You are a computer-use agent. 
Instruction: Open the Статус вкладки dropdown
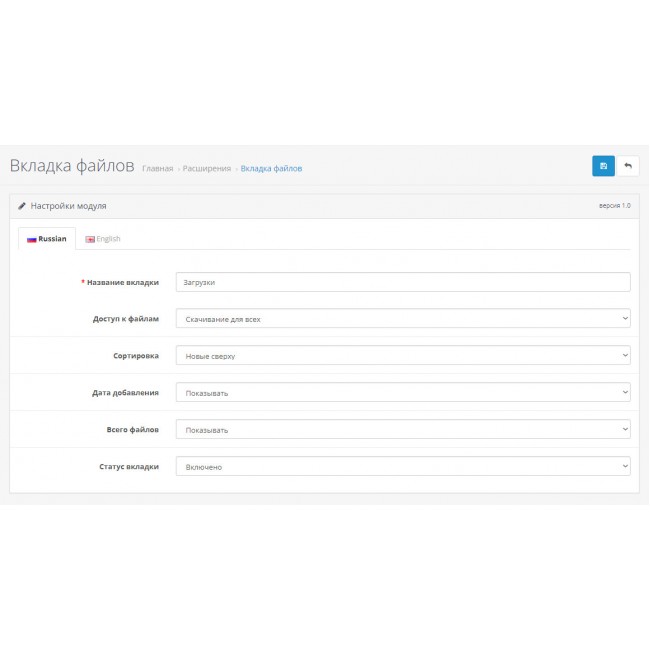[402, 466]
